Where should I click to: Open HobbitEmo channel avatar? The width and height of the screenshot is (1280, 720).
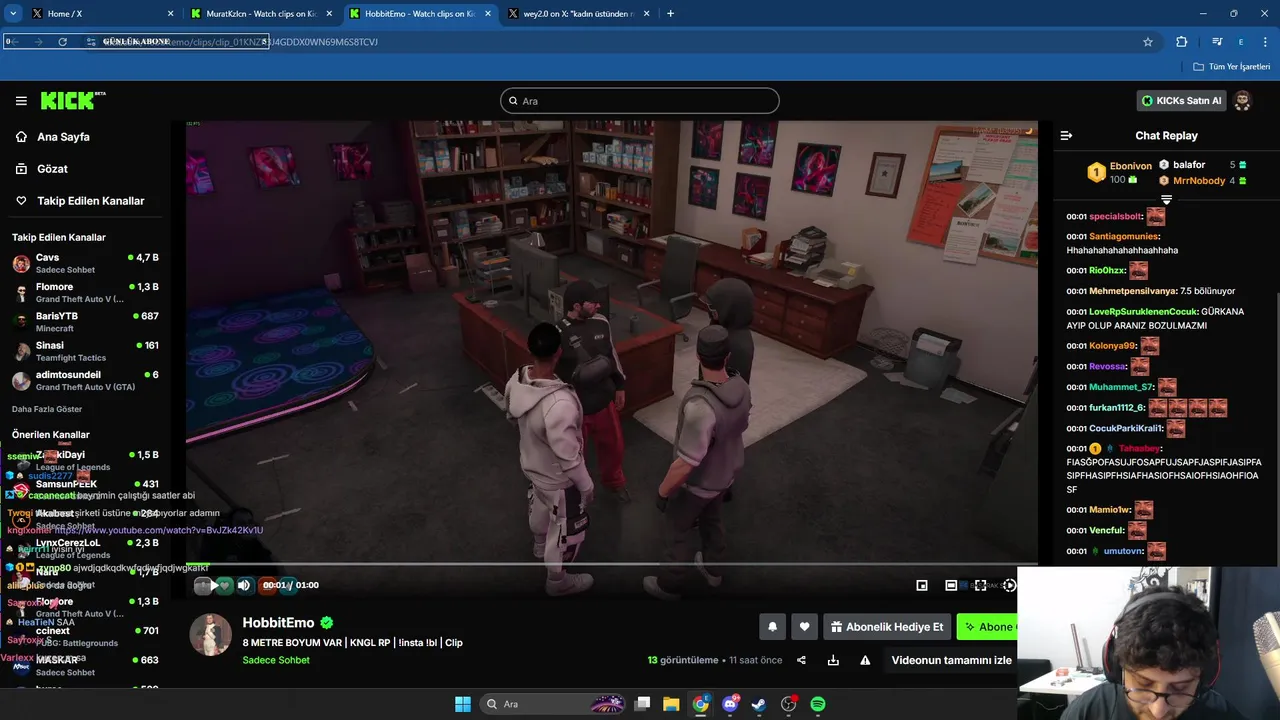coord(211,635)
